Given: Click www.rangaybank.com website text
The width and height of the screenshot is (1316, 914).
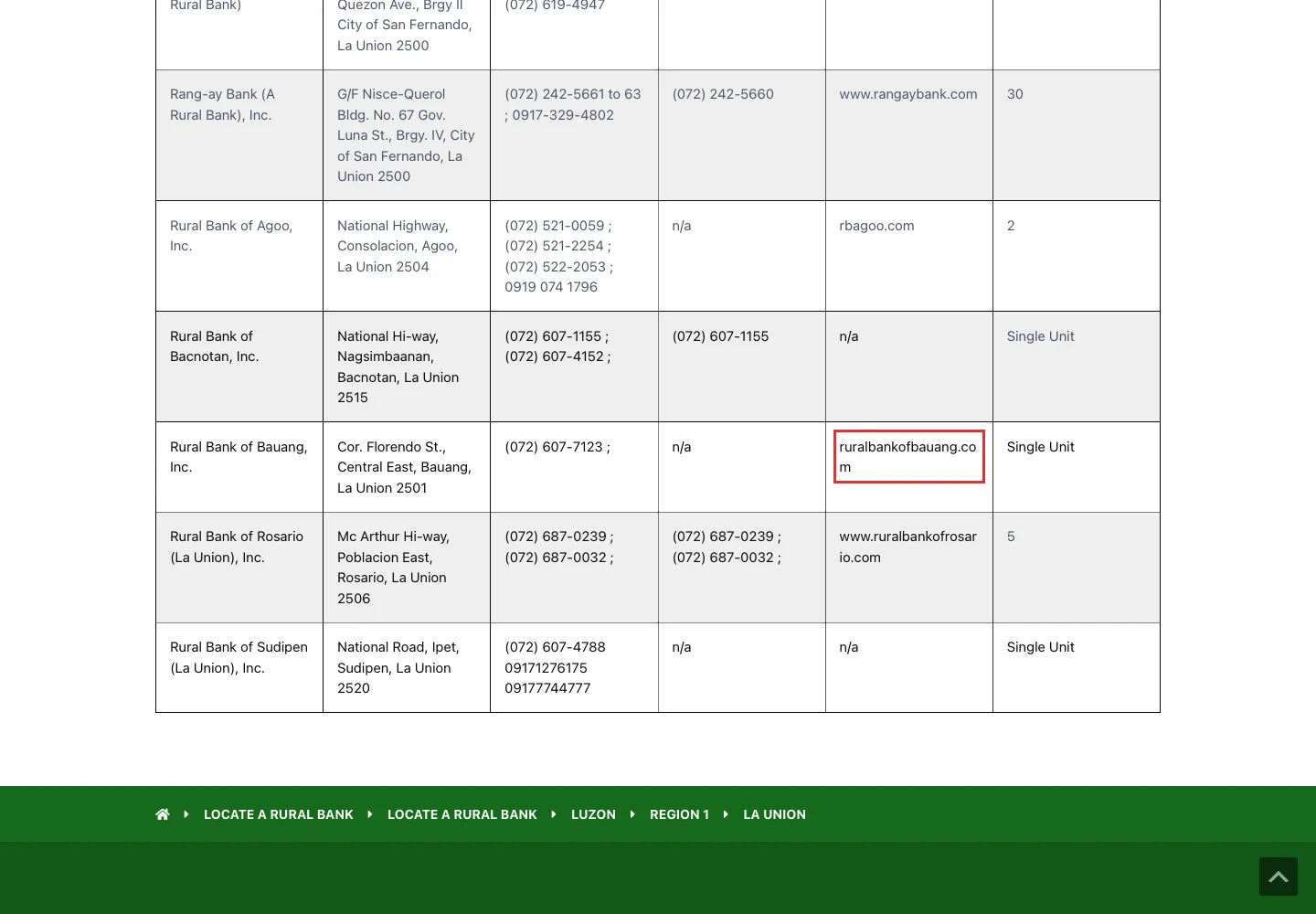Looking at the screenshot, I should (x=908, y=94).
